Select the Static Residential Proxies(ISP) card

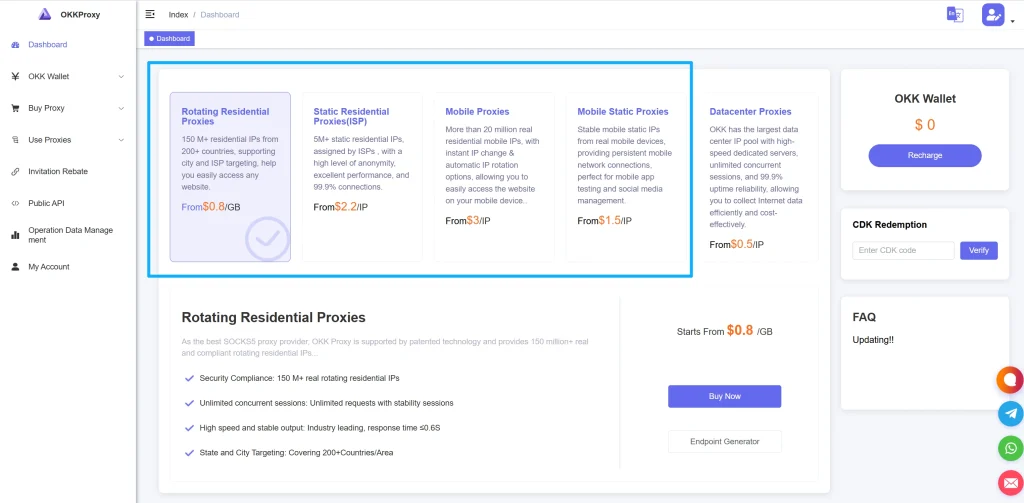[362, 177]
